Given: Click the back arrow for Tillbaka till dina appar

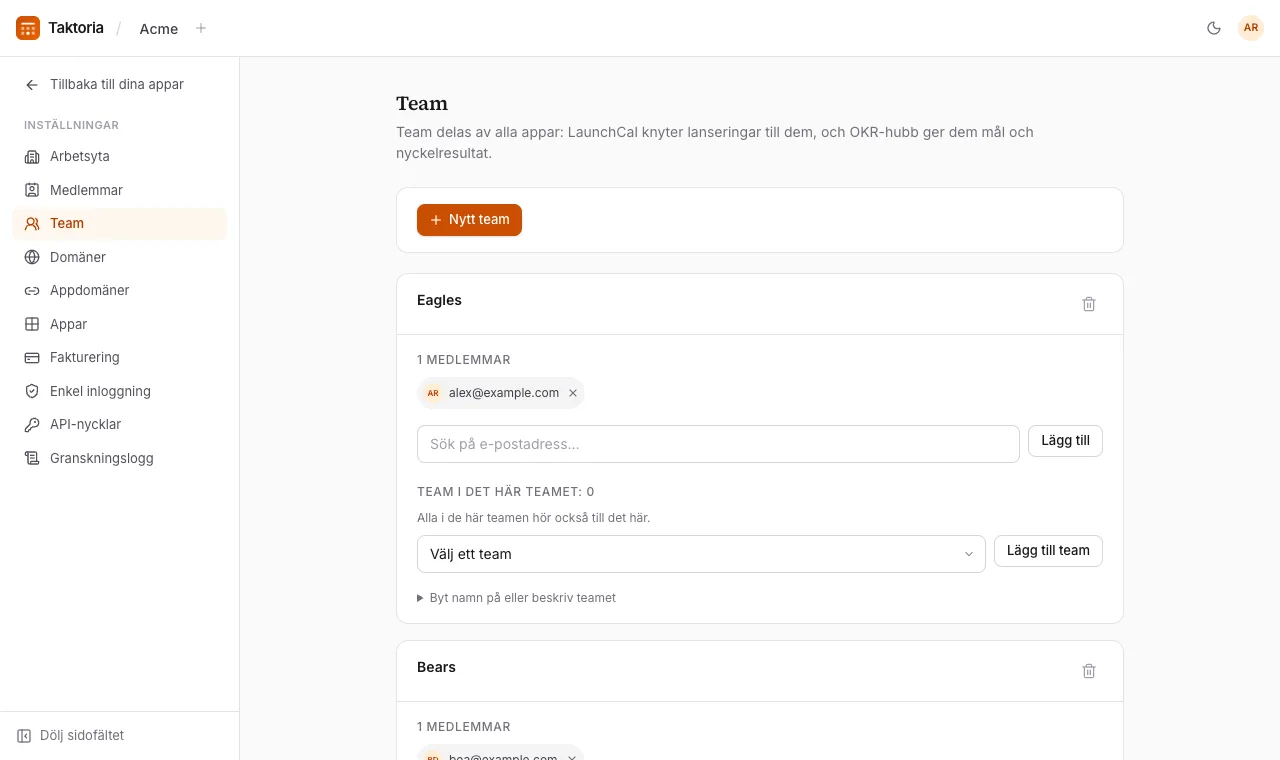Looking at the screenshot, I should point(32,85).
